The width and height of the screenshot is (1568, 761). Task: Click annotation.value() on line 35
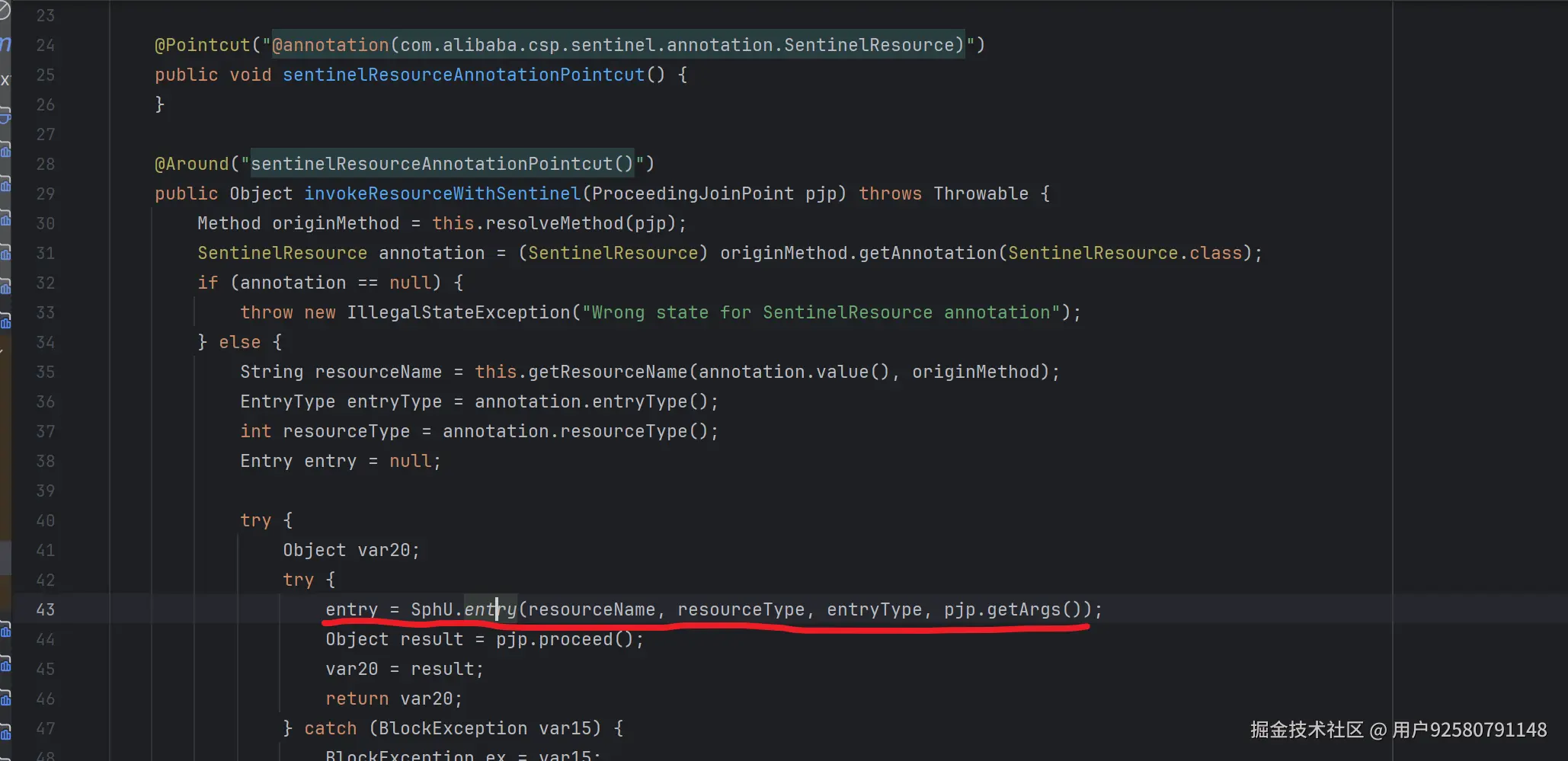point(794,372)
